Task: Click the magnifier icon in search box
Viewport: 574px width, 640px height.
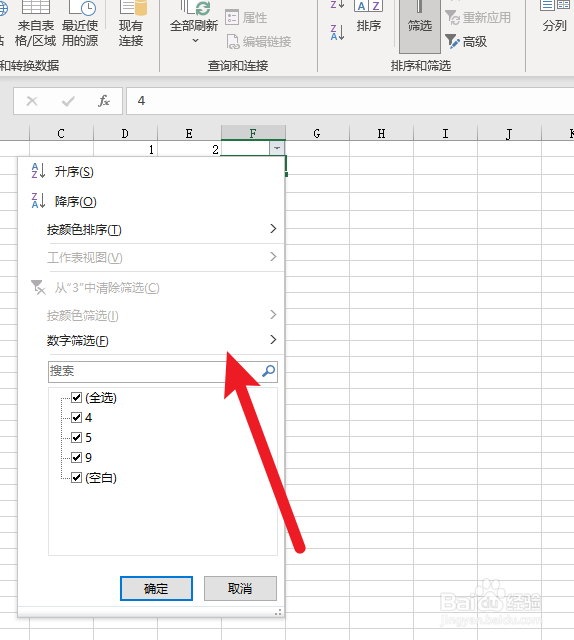Action: pos(269,371)
